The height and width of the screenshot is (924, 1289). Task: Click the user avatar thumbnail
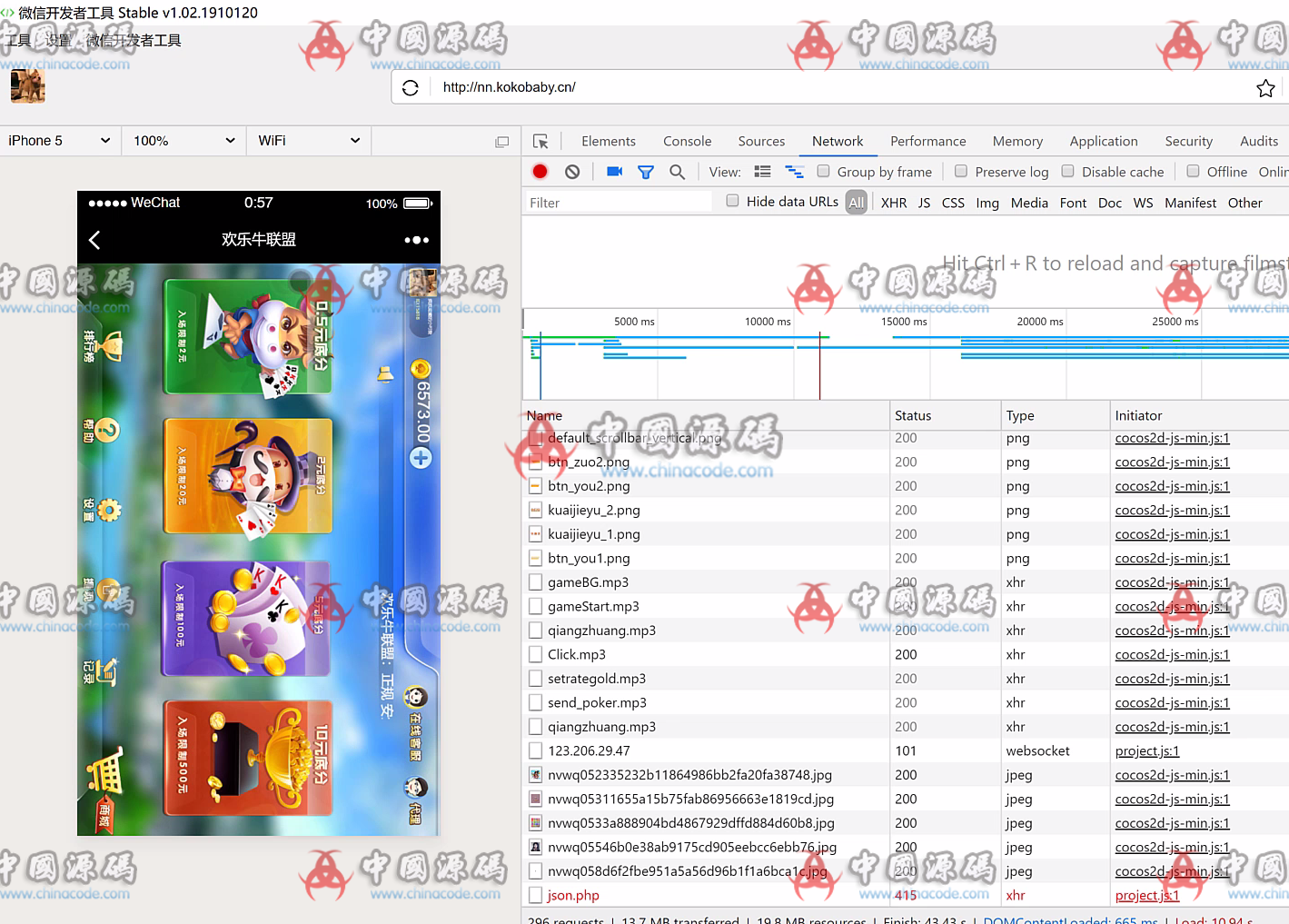[x=27, y=86]
